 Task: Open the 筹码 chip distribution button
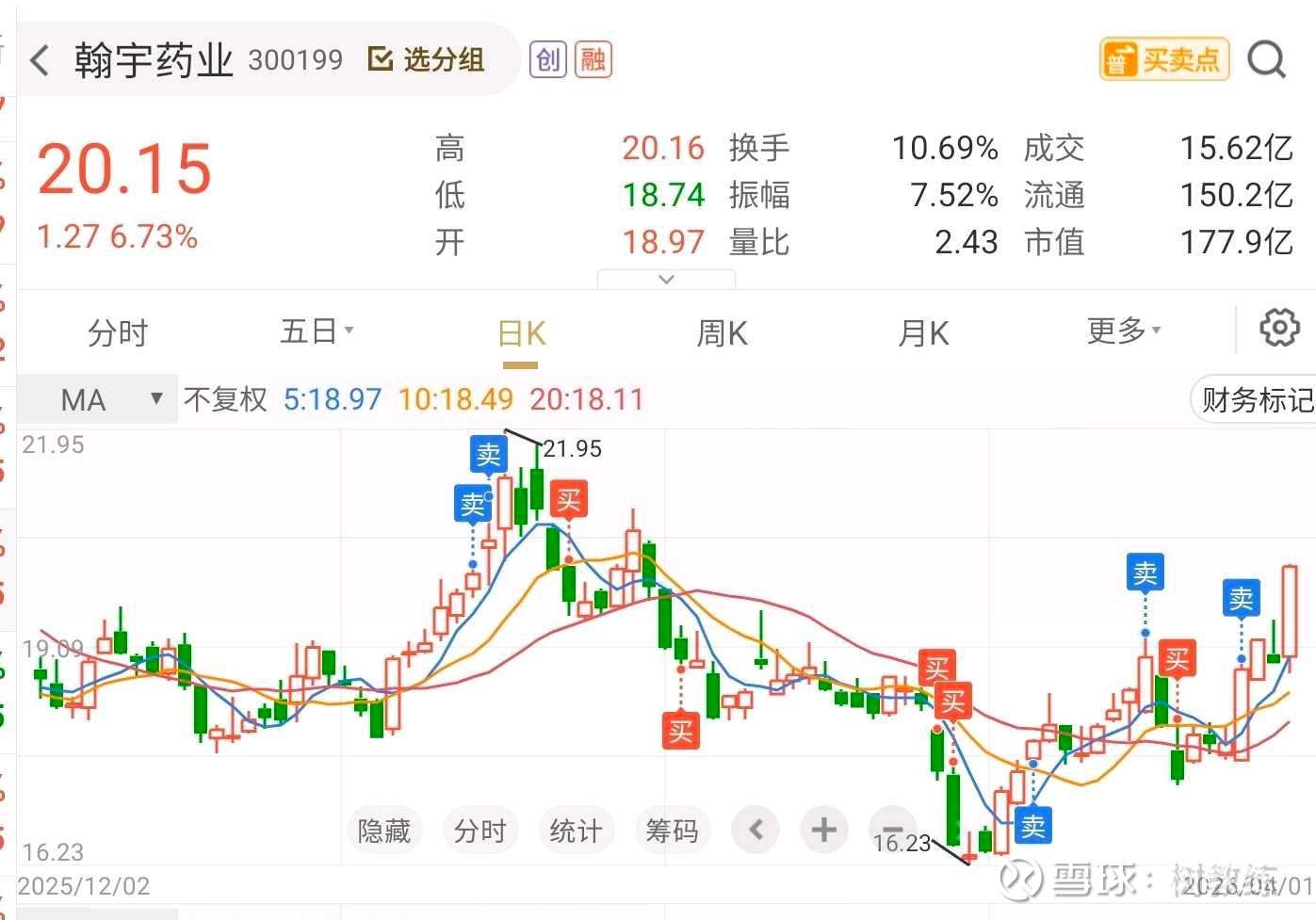[672, 831]
